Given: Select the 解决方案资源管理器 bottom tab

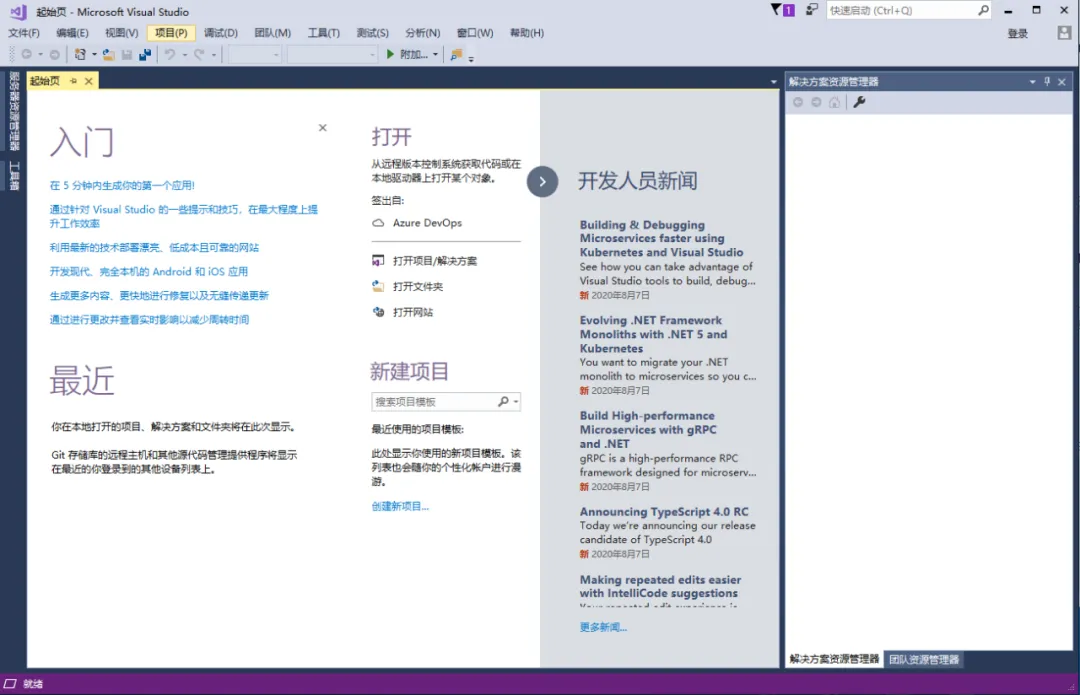Looking at the screenshot, I should point(834,659).
